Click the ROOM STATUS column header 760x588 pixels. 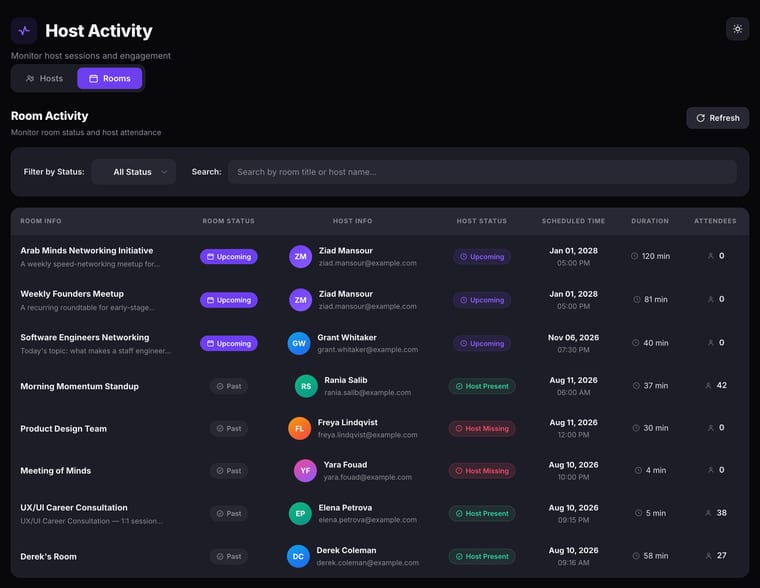tap(229, 221)
